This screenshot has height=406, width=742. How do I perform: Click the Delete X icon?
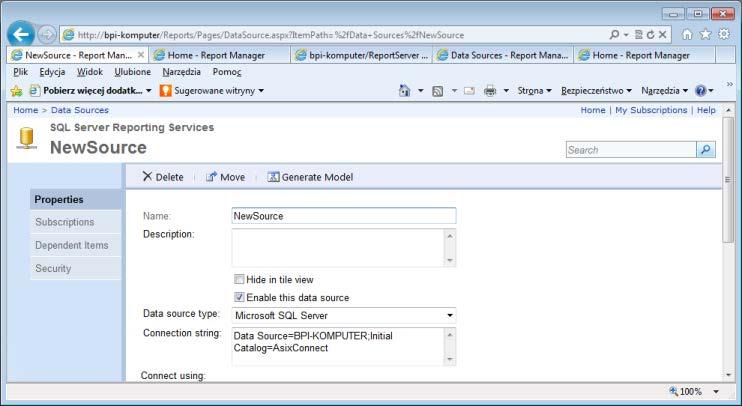(x=147, y=177)
